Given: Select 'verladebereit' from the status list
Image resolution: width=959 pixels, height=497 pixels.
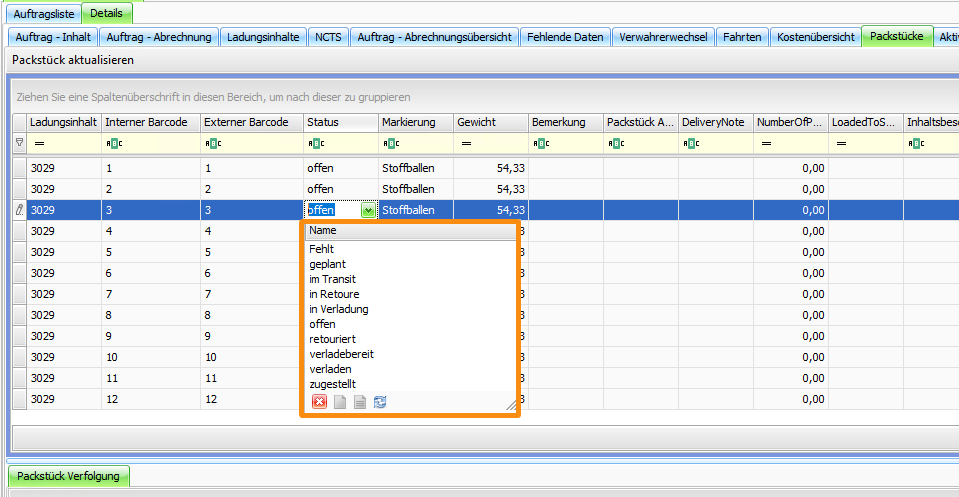Looking at the screenshot, I should [341, 354].
